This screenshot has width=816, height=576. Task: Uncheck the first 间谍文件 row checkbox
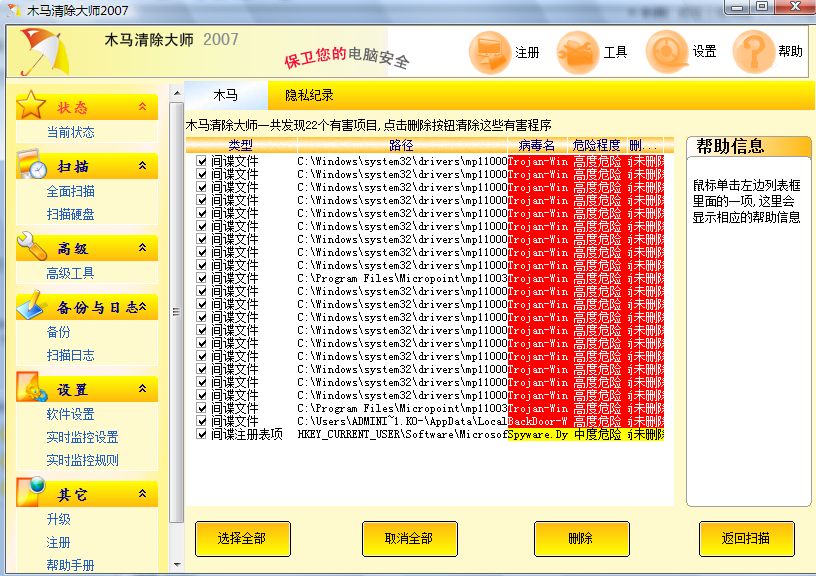(x=202, y=161)
